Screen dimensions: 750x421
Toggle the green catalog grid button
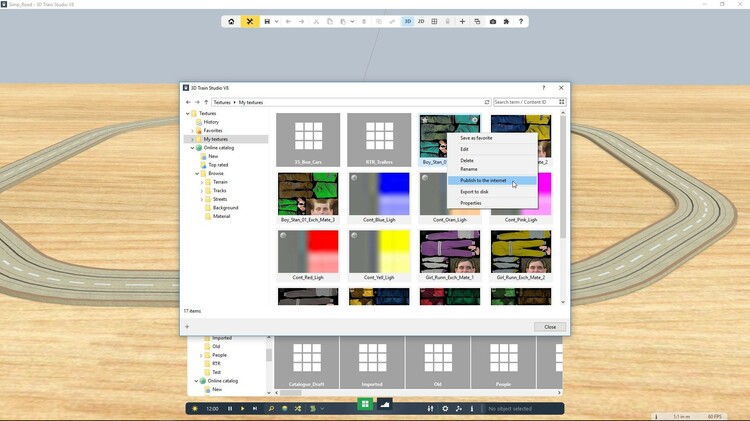click(x=365, y=404)
